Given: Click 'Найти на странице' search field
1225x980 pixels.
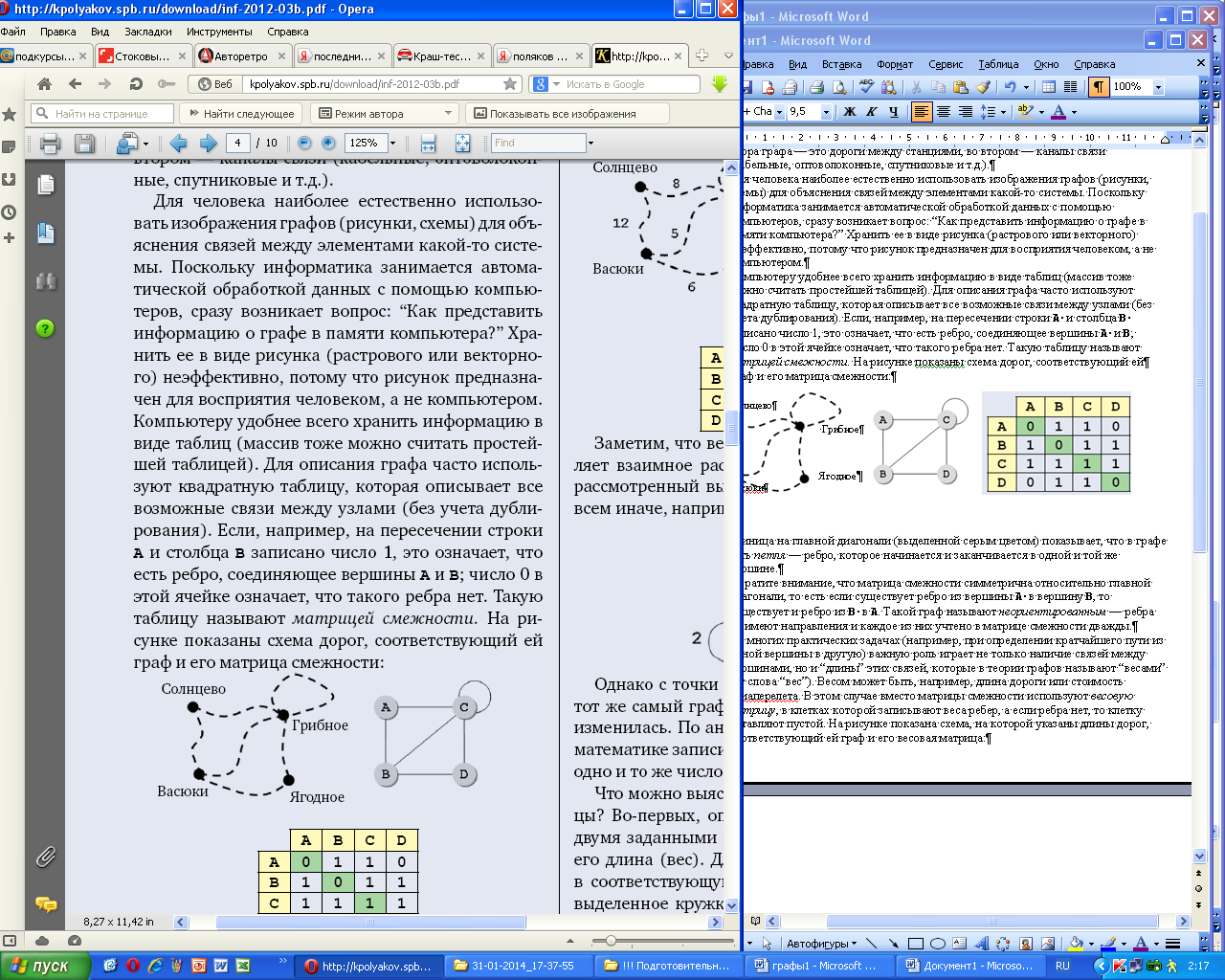Looking at the screenshot, I should [101, 114].
